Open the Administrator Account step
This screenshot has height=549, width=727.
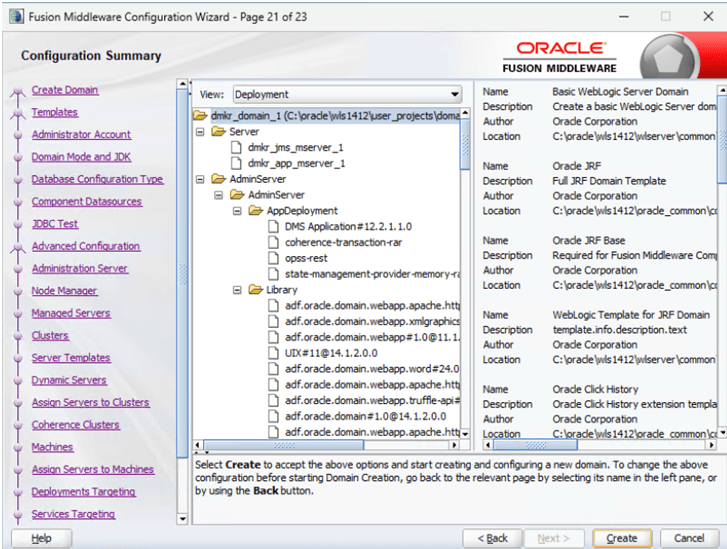pos(81,134)
